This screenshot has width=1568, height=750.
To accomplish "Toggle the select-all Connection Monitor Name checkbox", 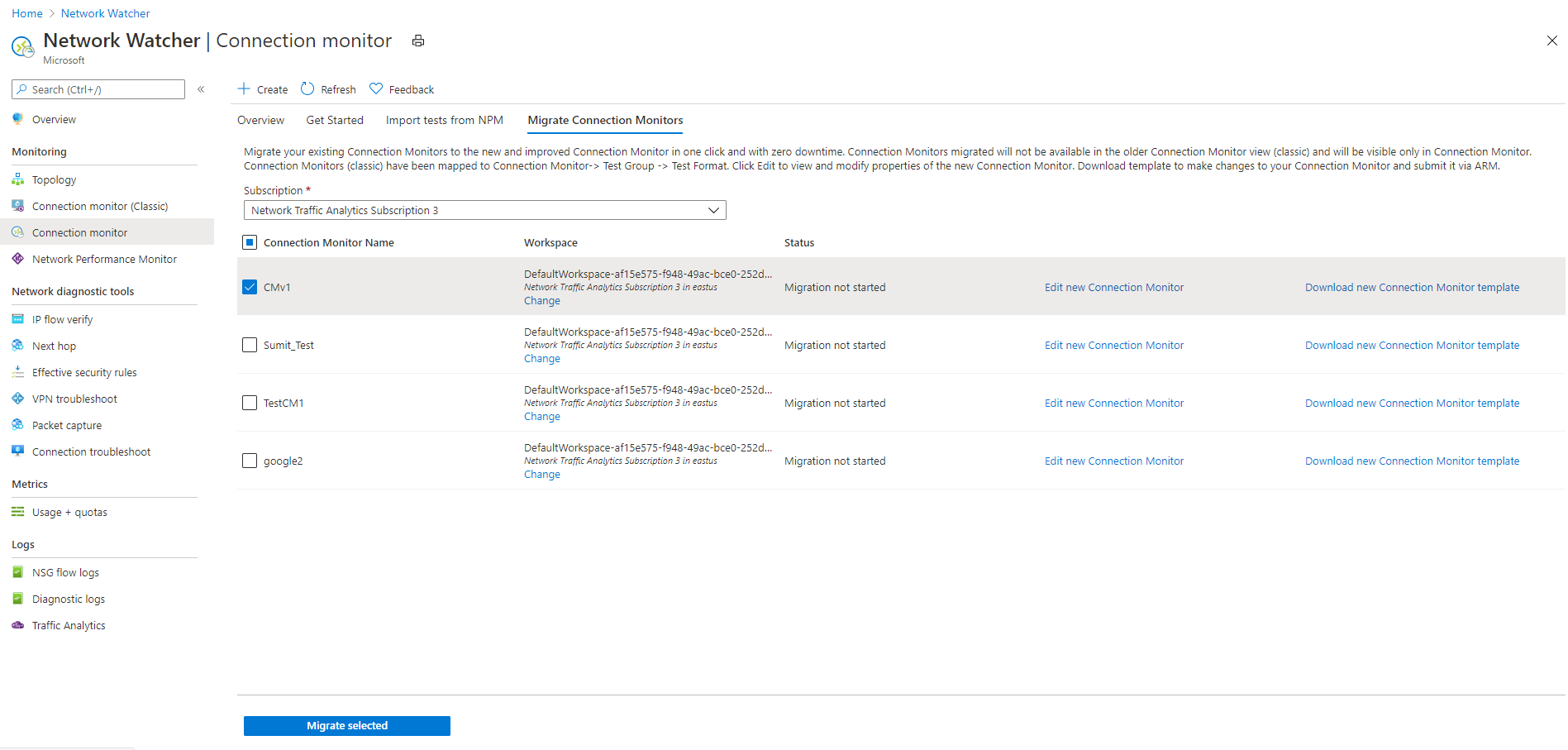I will tap(250, 242).
